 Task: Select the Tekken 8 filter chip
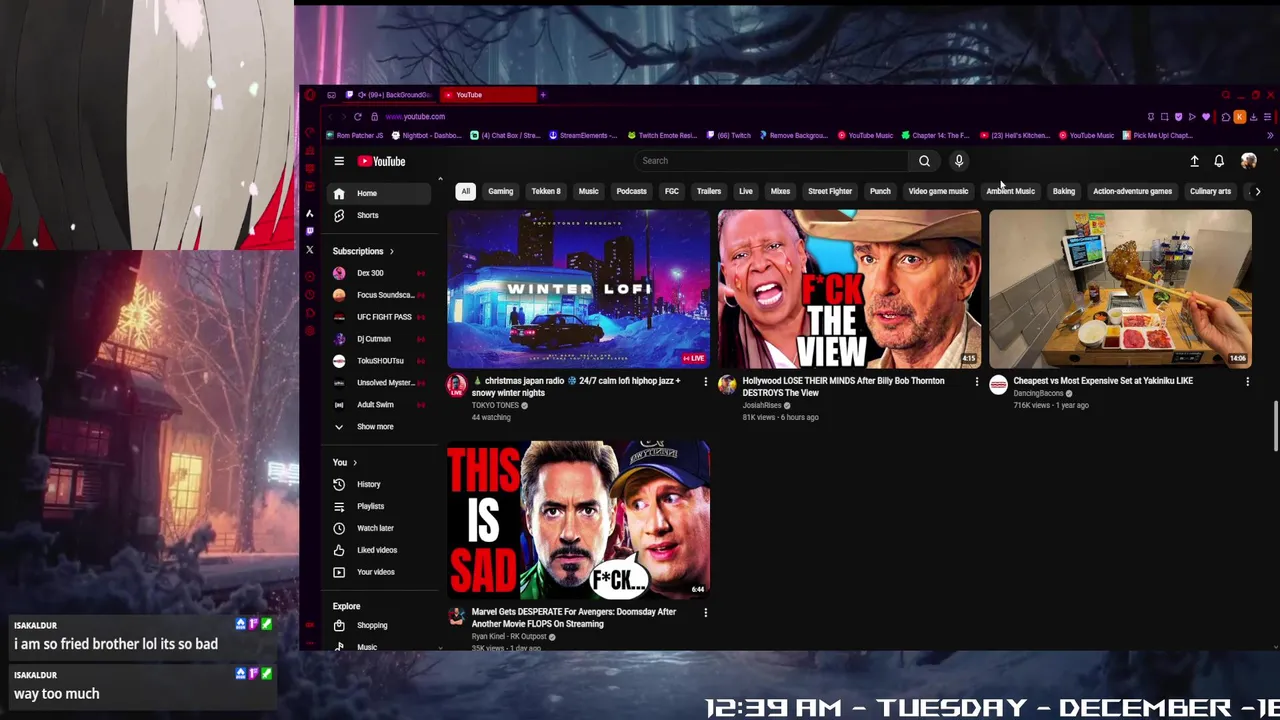[546, 191]
